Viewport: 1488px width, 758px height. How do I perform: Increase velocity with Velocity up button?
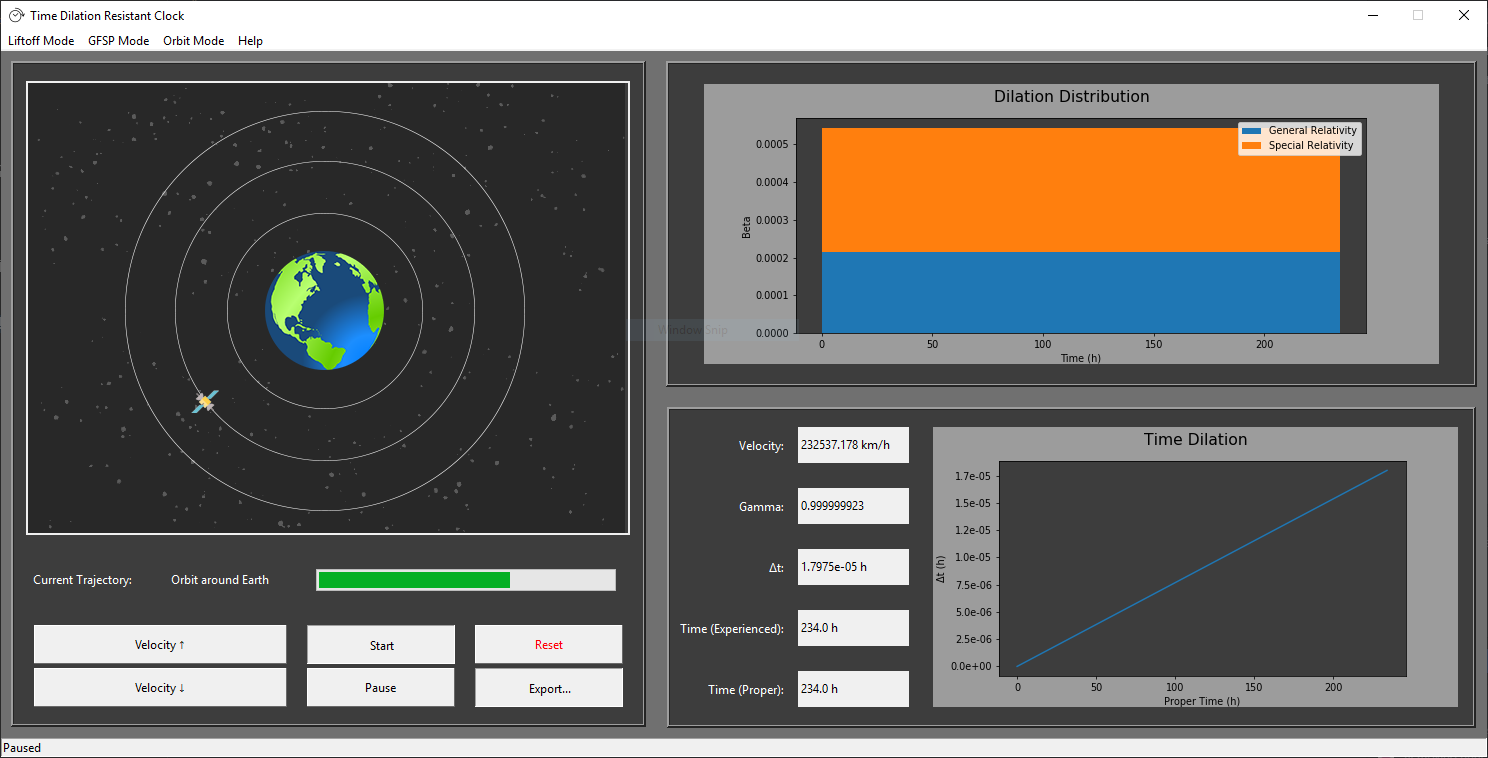[x=159, y=644]
